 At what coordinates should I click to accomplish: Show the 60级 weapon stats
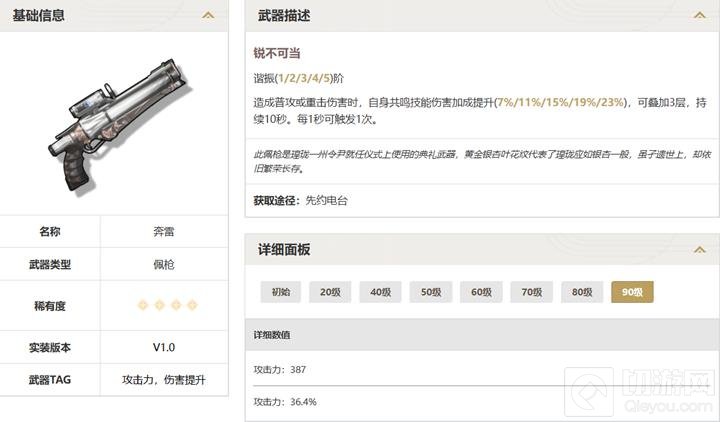[481, 292]
